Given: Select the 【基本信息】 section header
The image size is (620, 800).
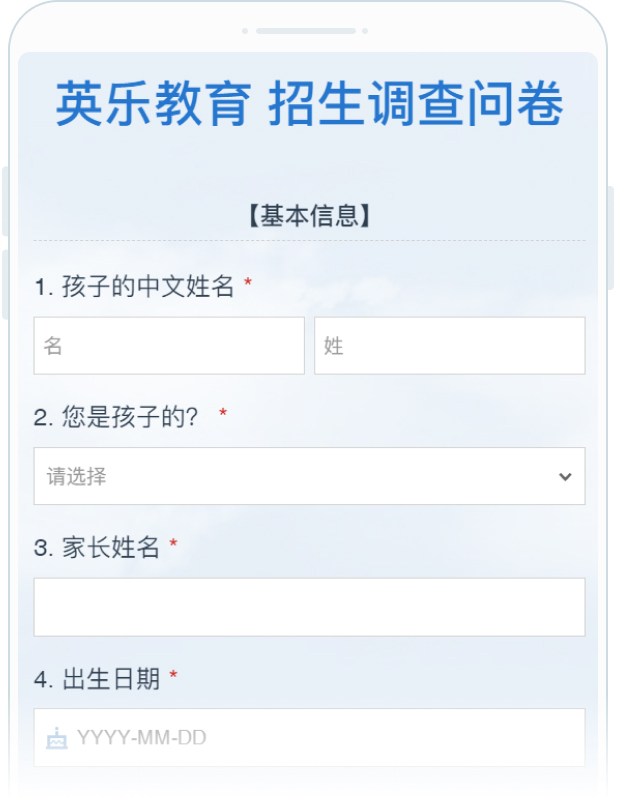Looking at the screenshot, I should coord(309,215).
